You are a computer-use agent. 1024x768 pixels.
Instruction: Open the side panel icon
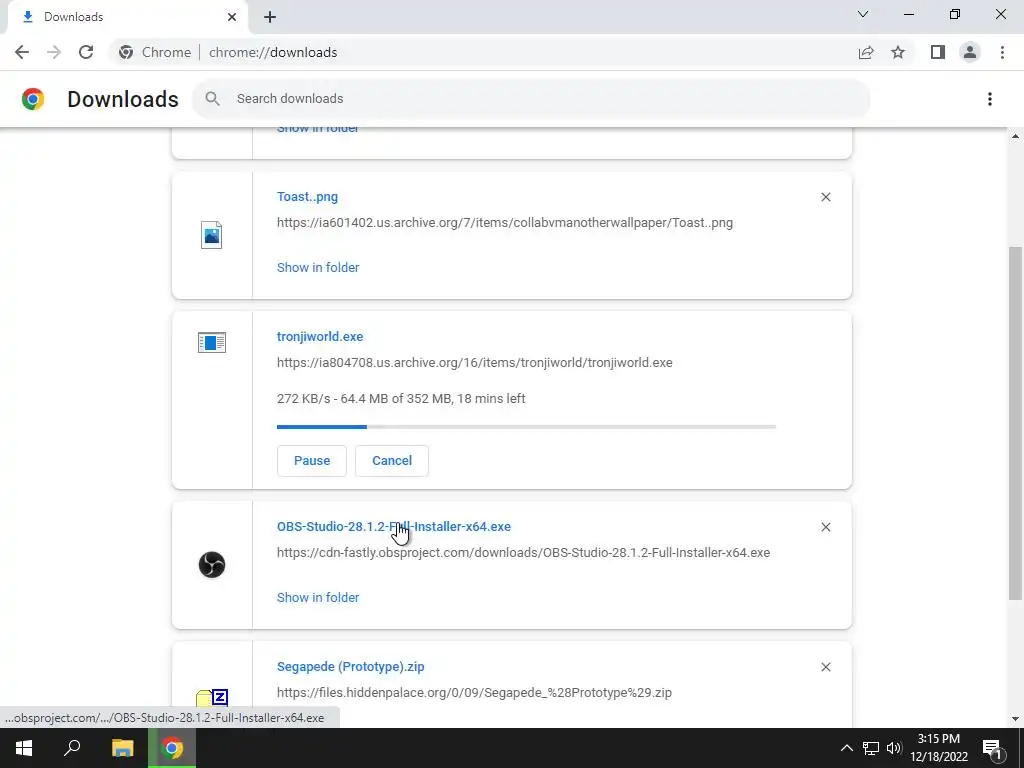tap(938, 52)
